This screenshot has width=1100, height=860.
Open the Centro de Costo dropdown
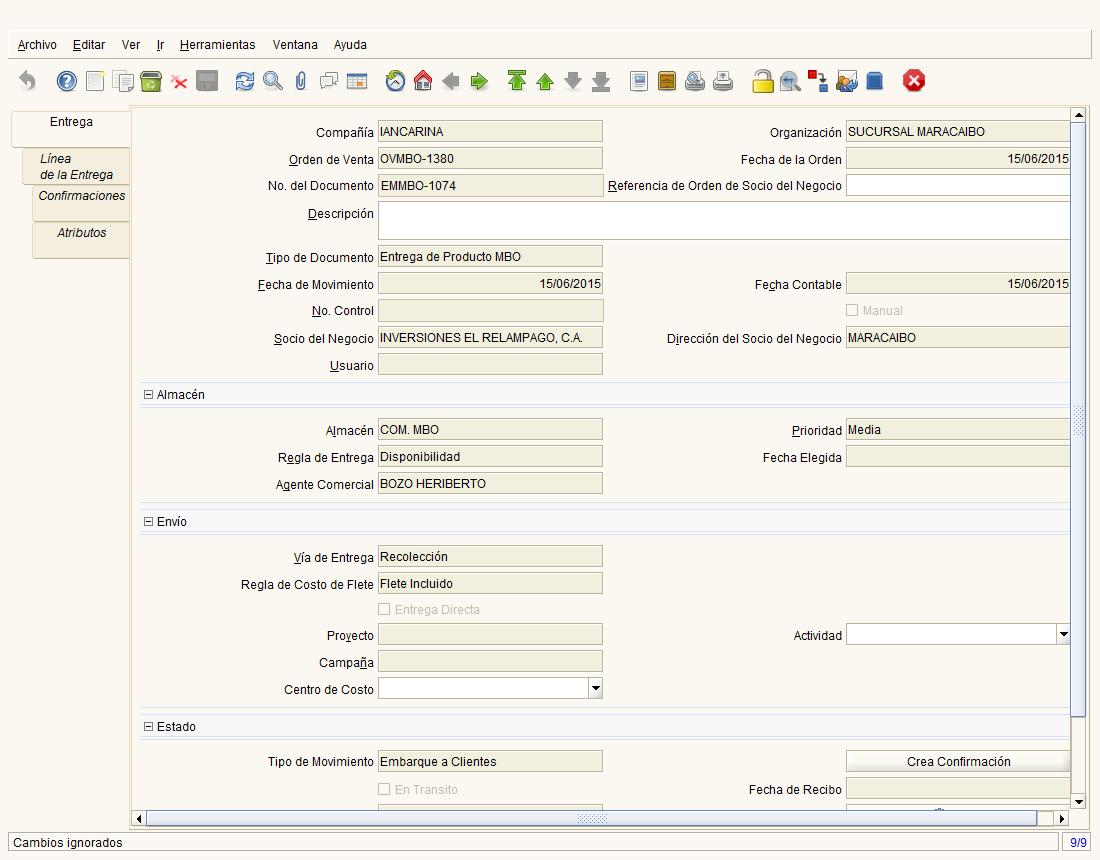(x=595, y=688)
